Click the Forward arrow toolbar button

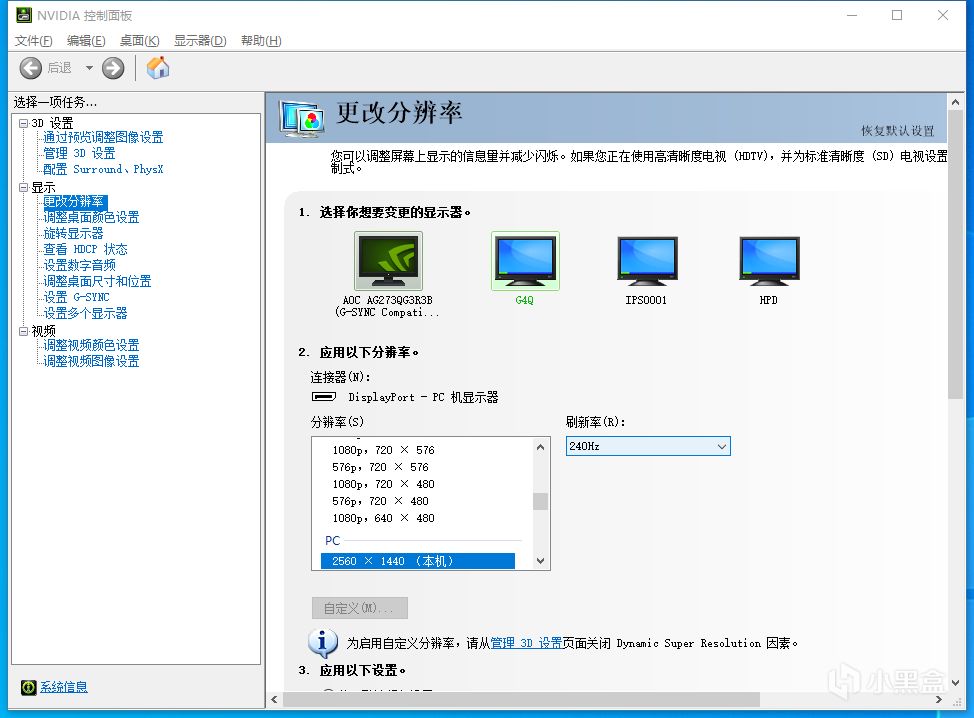(113, 68)
